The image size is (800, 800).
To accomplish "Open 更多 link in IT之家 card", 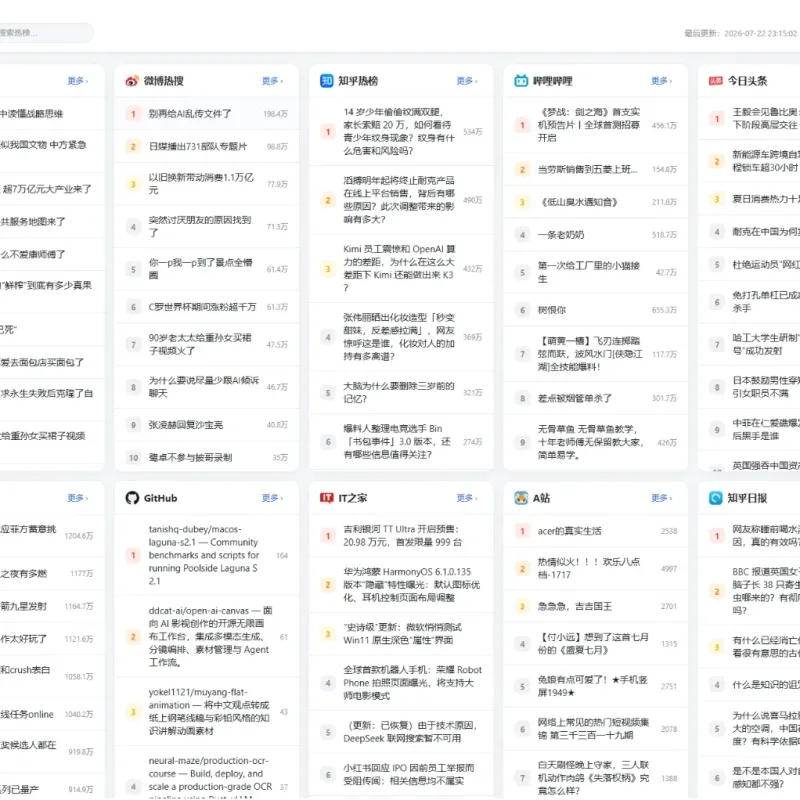I will [467, 498].
